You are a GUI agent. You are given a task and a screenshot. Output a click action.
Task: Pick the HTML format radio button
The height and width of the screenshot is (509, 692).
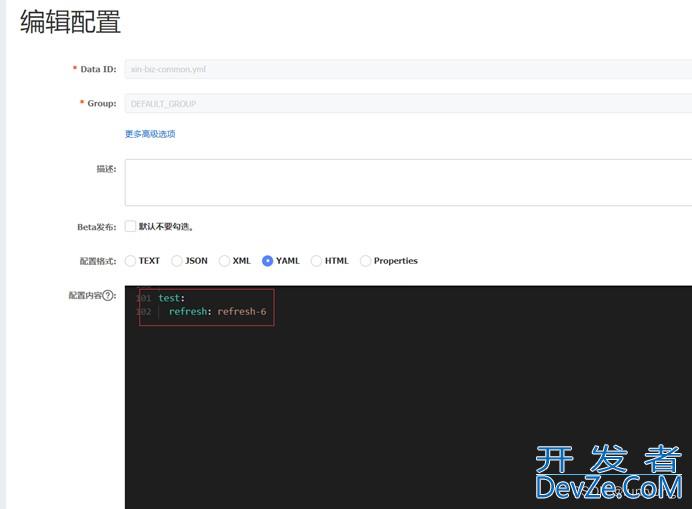click(316, 261)
